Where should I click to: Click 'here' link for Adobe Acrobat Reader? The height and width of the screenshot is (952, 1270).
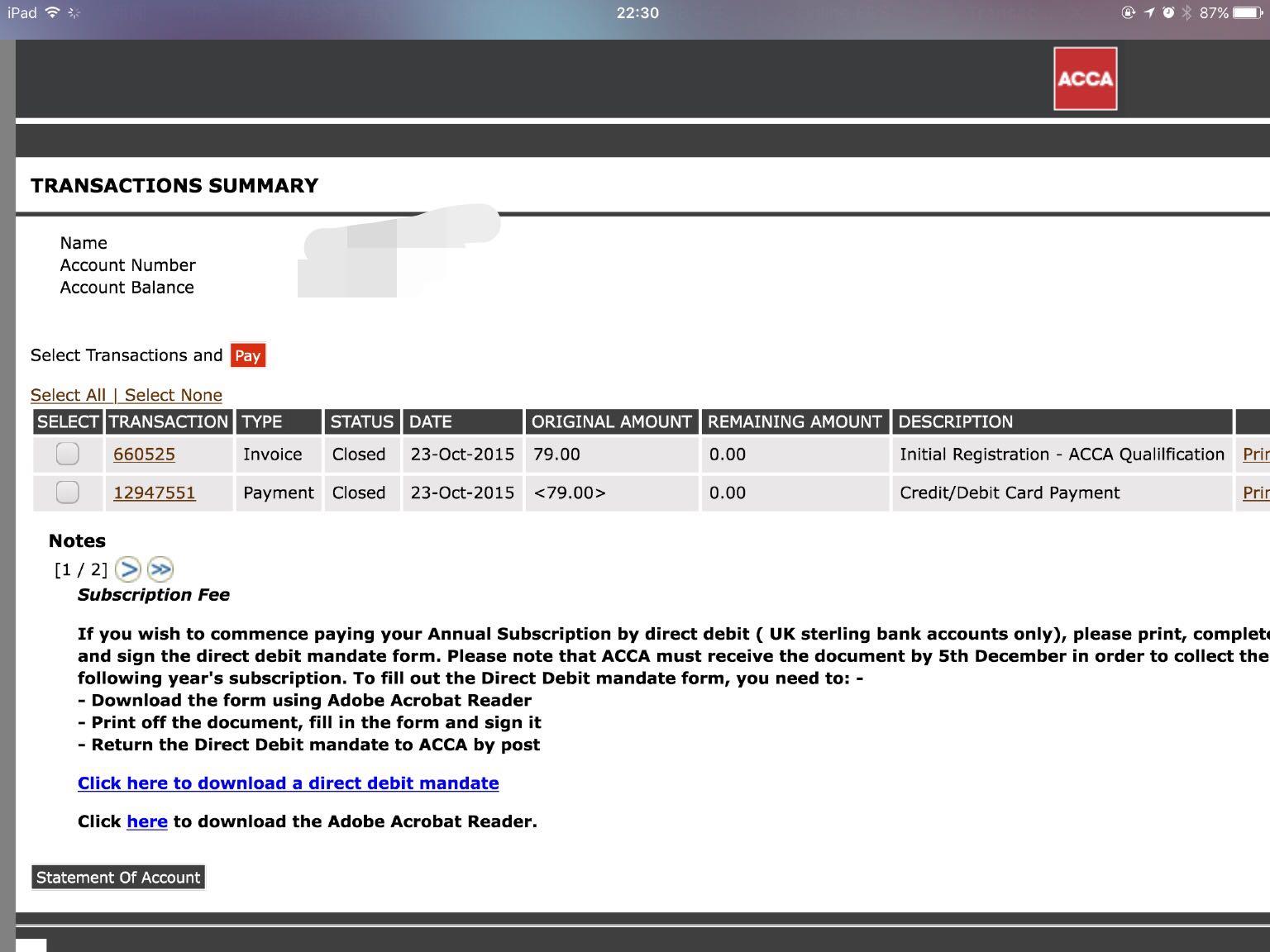pyautogui.click(x=147, y=821)
